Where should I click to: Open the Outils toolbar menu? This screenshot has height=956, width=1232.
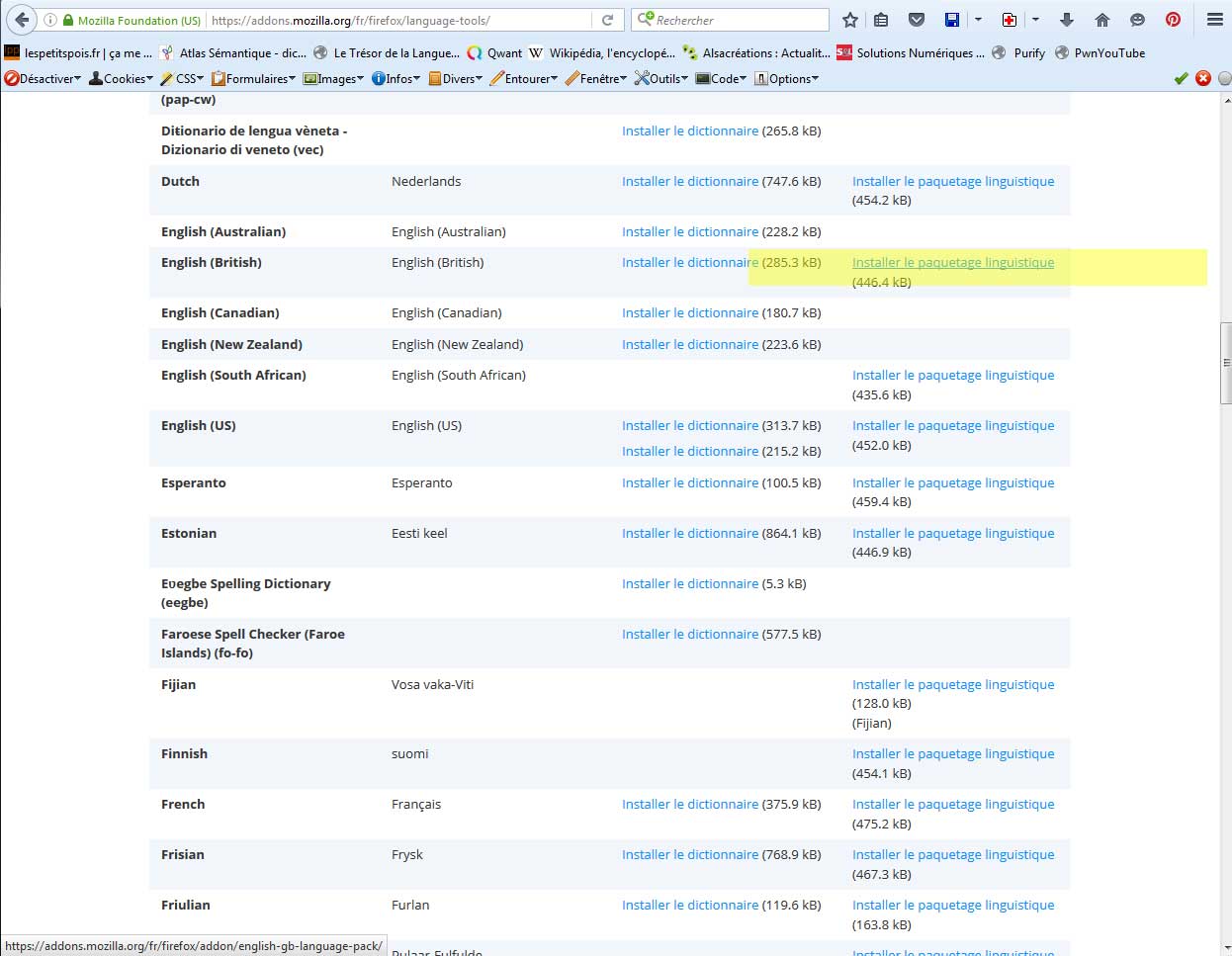(660, 78)
